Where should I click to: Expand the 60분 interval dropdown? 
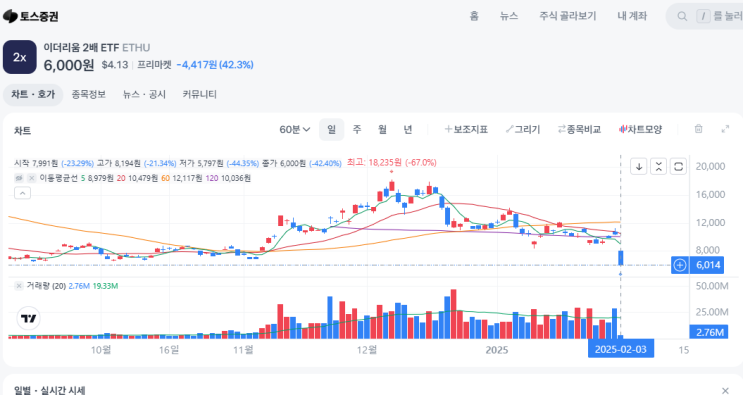pyautogui.click(x=295, y=129)
